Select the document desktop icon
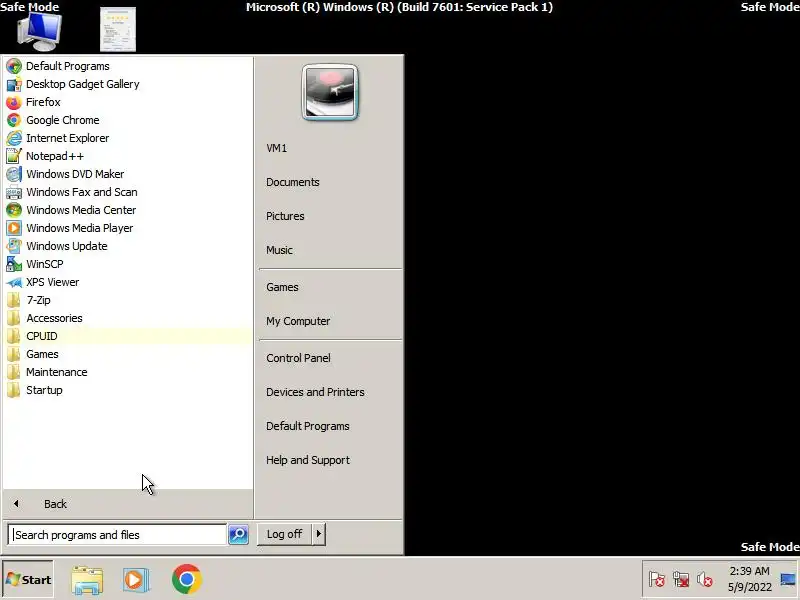The image size is (800, 600). coord(118,30)
